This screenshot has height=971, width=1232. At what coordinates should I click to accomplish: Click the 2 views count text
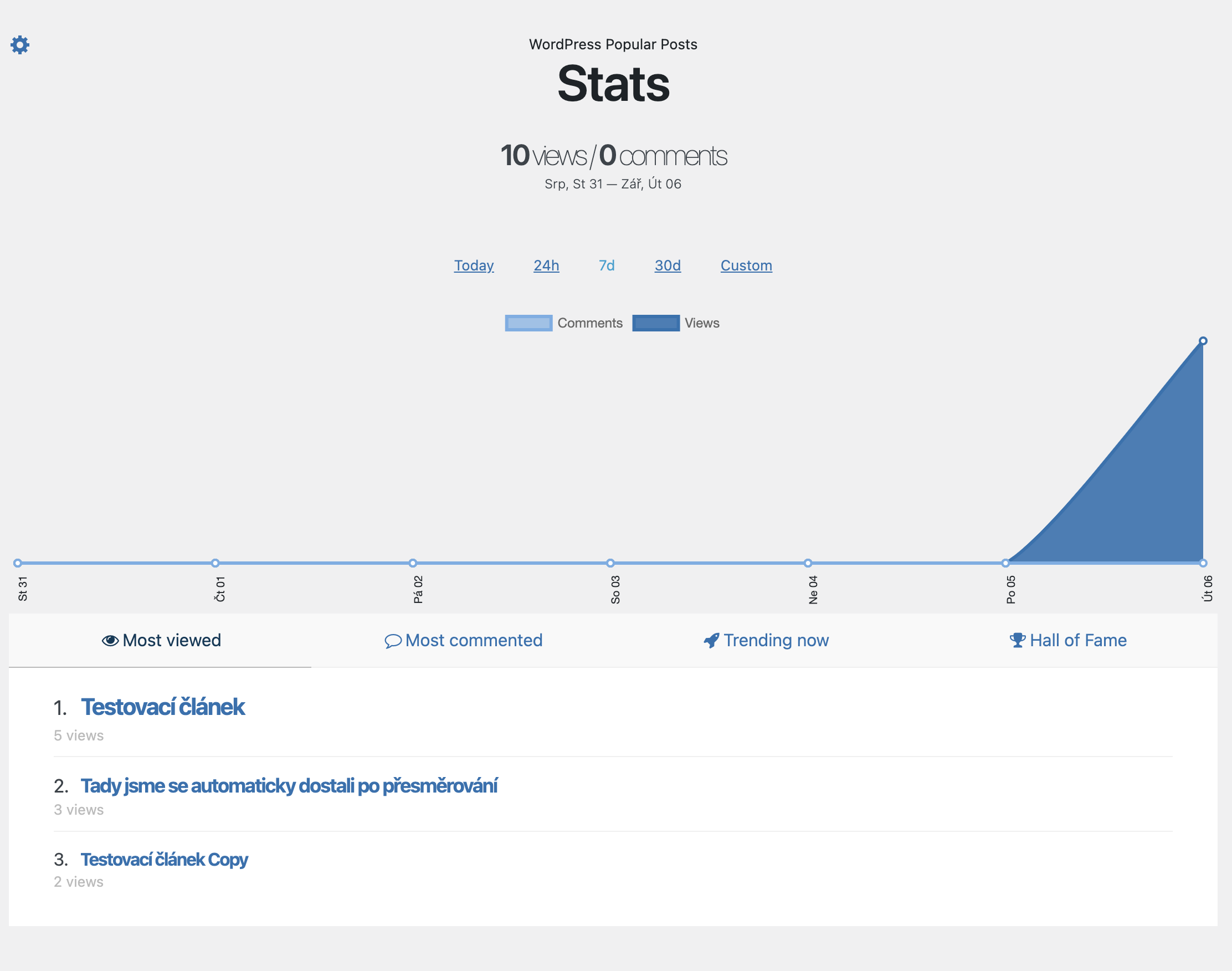click(79, 882)
